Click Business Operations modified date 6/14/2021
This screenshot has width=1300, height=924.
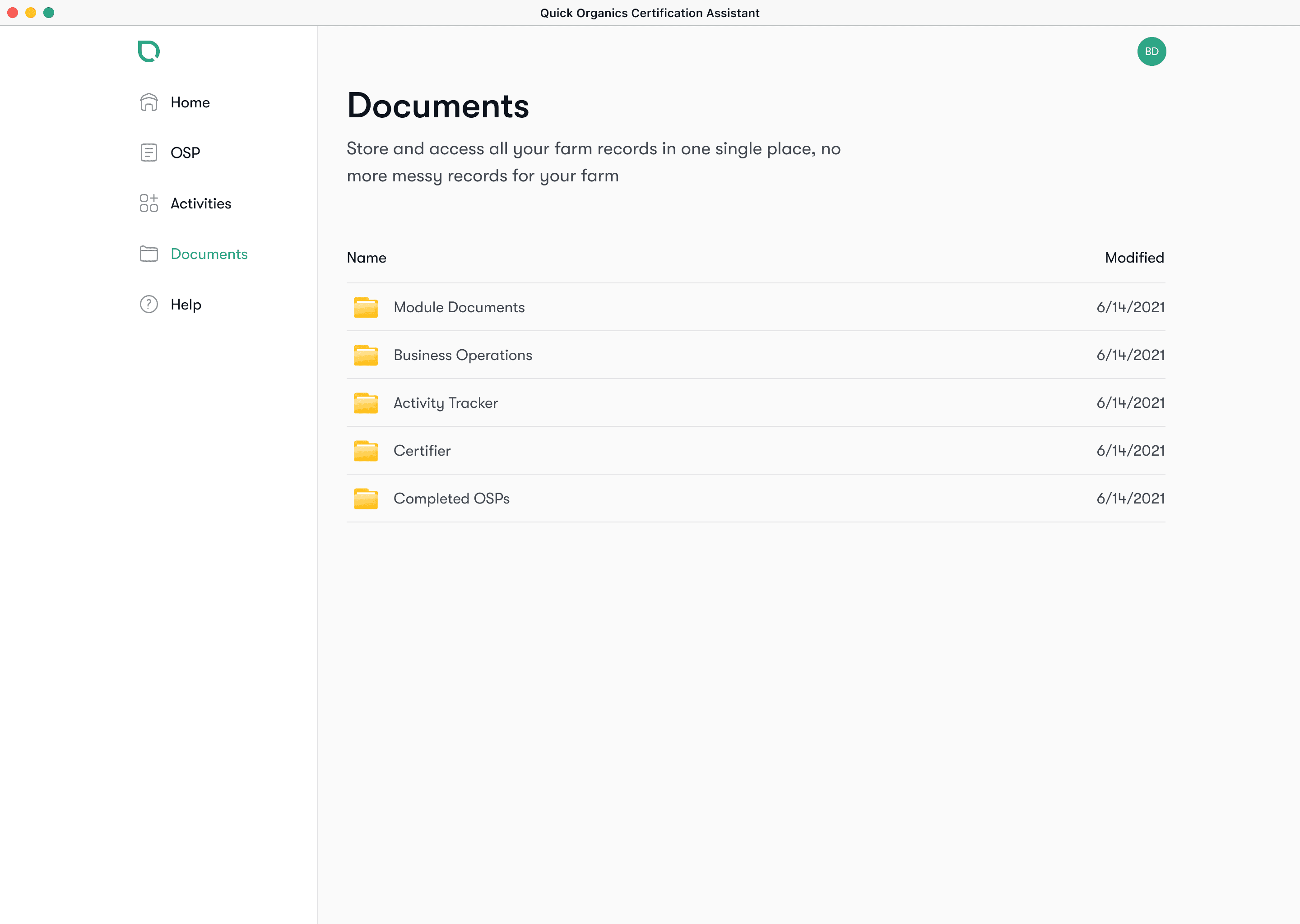tap(1130, 355)
